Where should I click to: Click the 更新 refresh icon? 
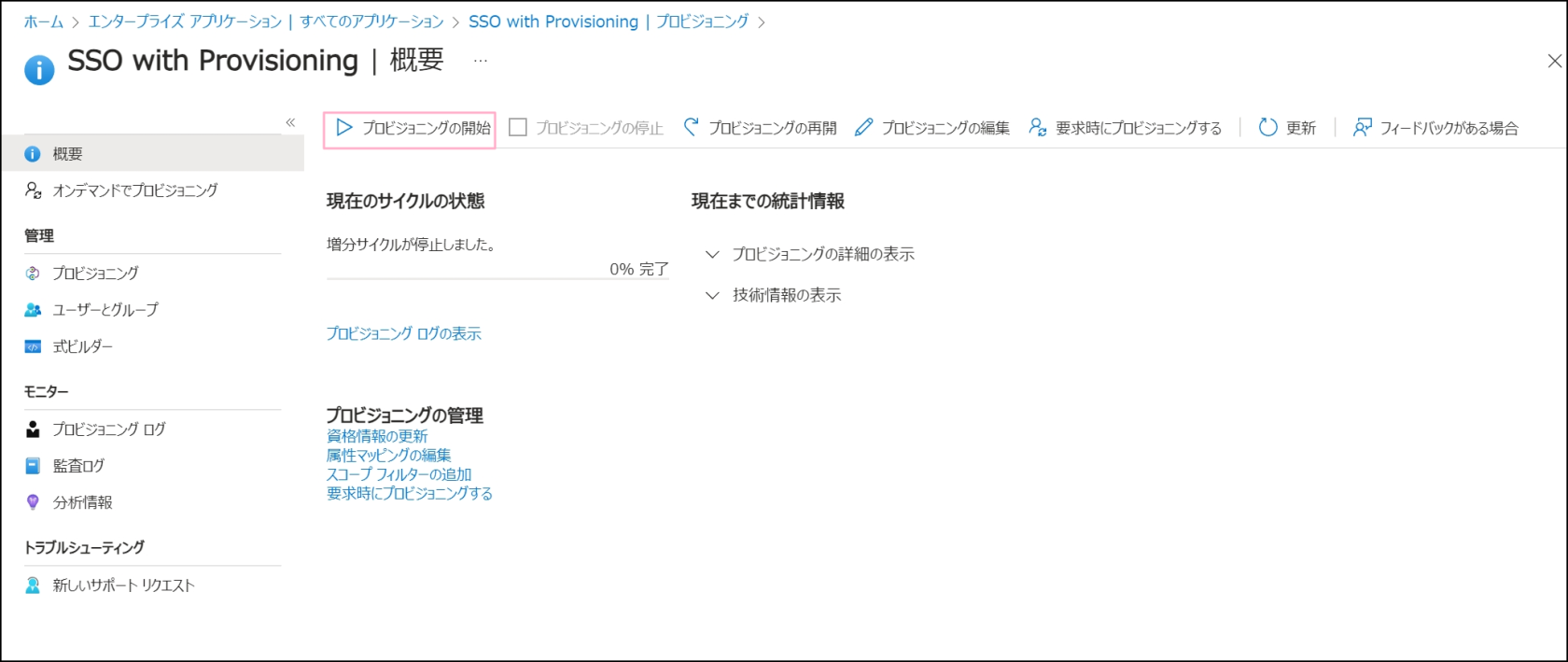[1267, 127]
